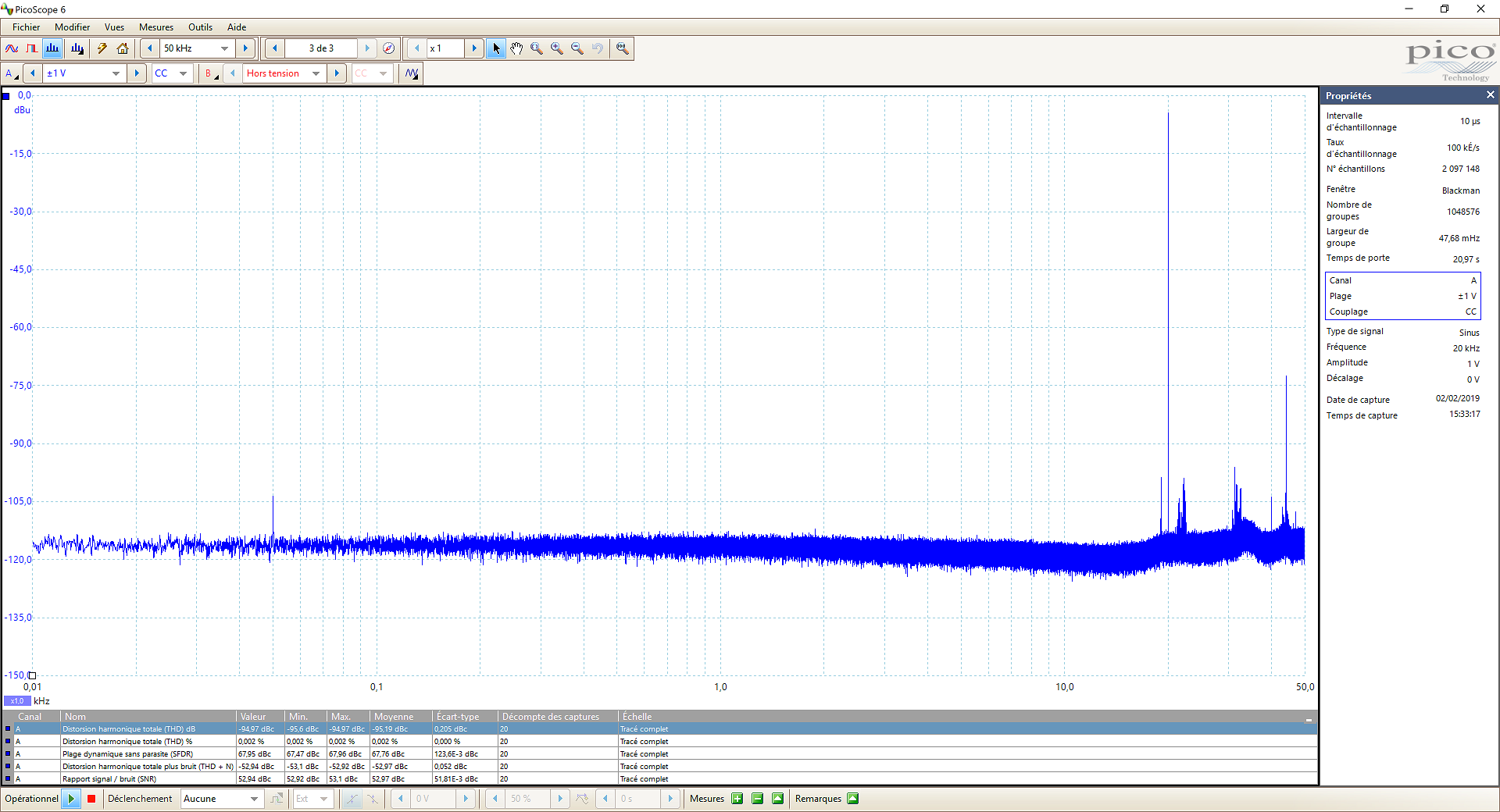Open channel A CC coupling dropdown

[x=184, y=73]
